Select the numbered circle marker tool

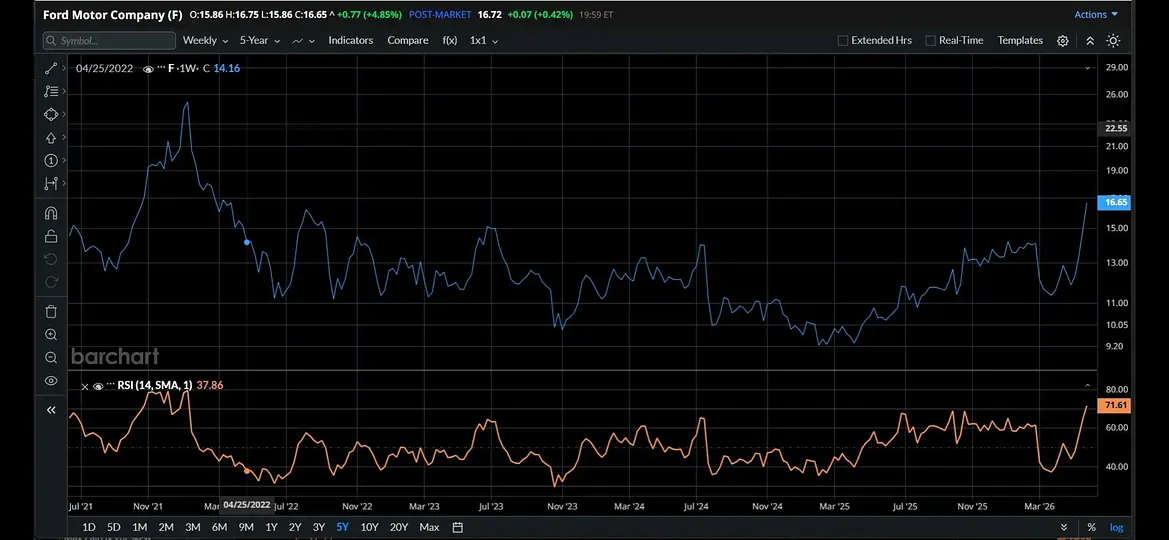(x=51, y=160)
